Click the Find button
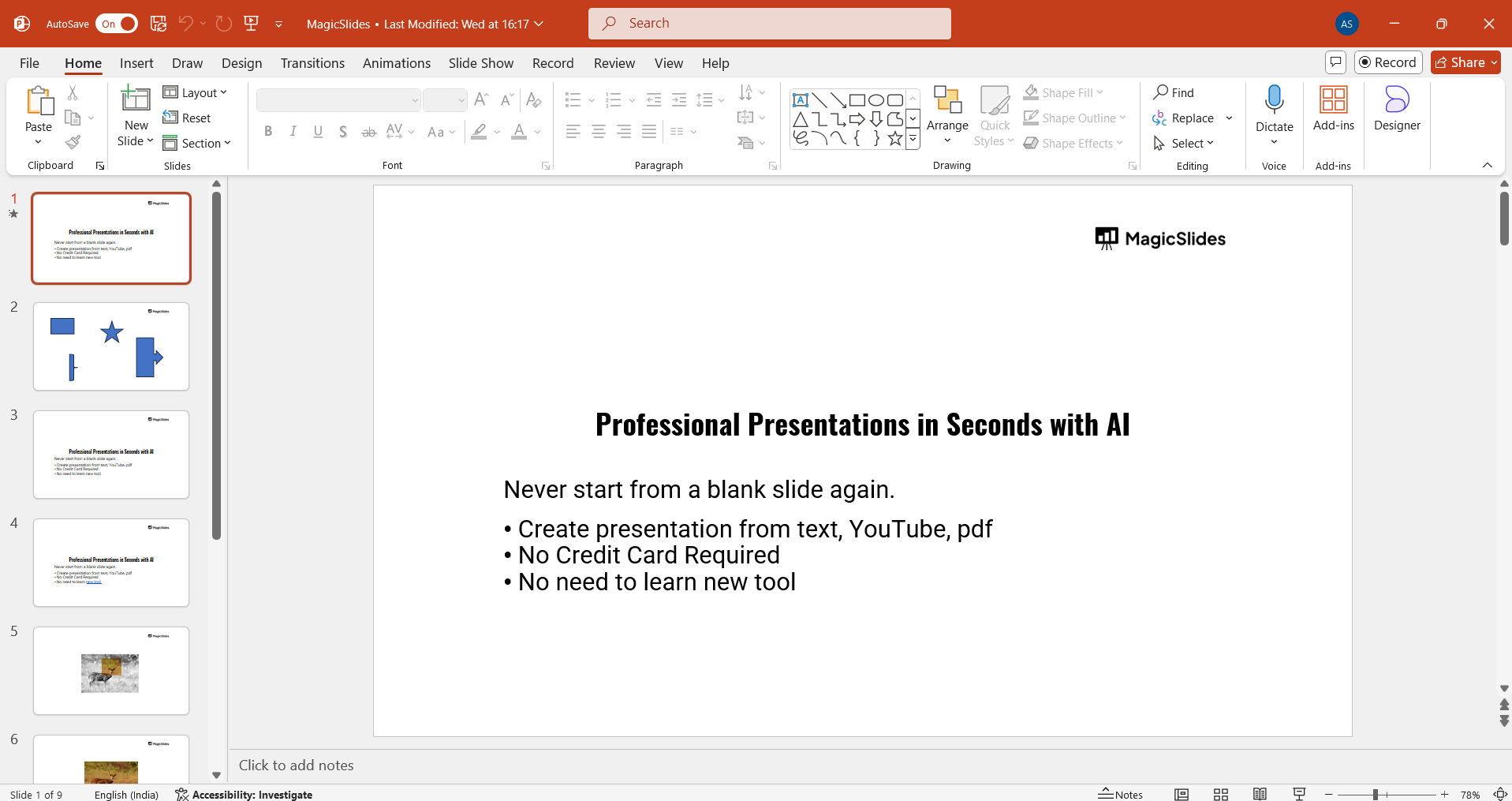This screenshot has width=1512, height=801. [x=1174, y=92]
